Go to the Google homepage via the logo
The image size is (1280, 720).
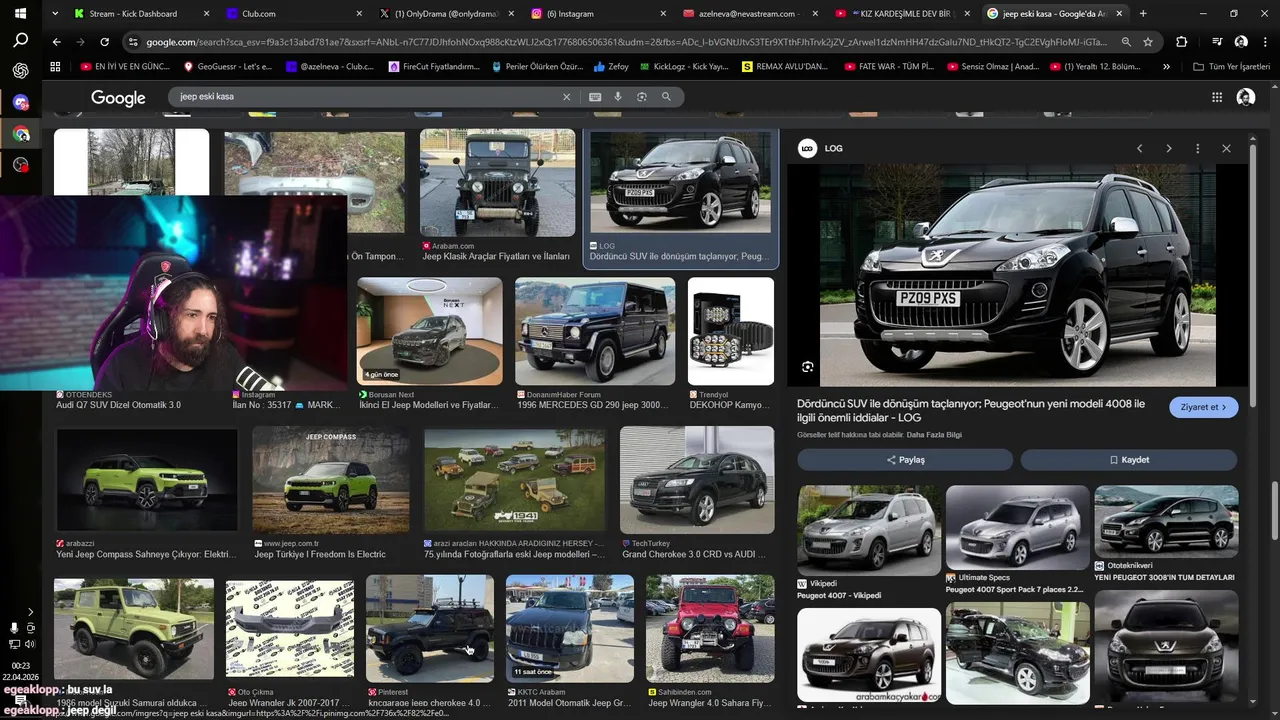(118, 97)
